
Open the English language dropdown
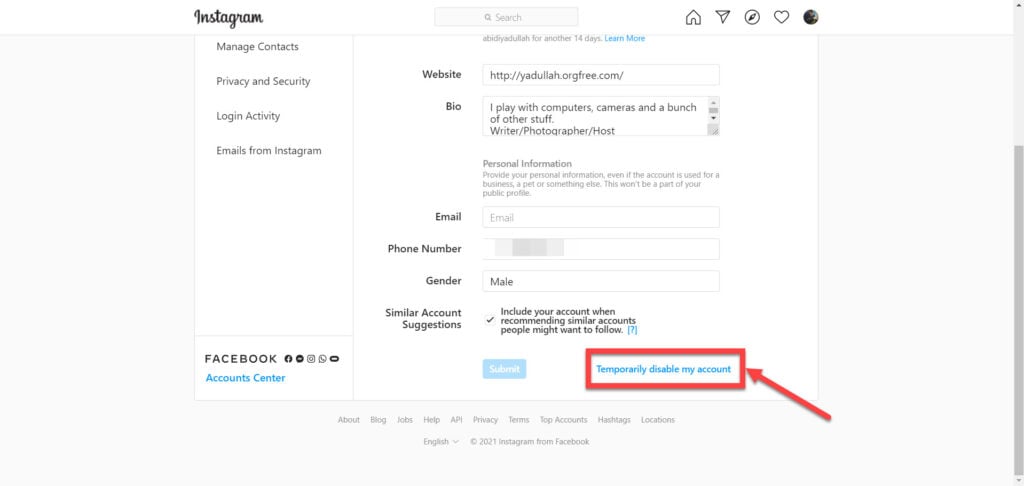441,442
